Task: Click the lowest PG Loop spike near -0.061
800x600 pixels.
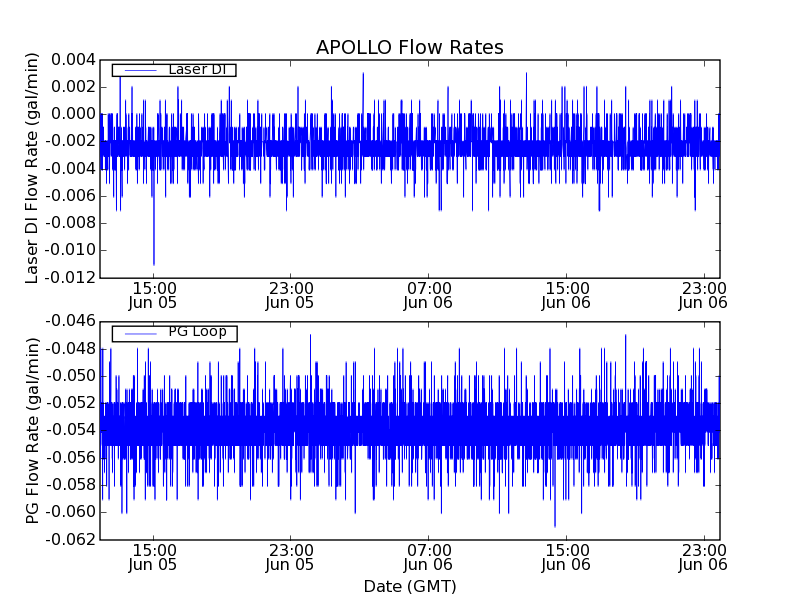Action: tap(555, 525)
